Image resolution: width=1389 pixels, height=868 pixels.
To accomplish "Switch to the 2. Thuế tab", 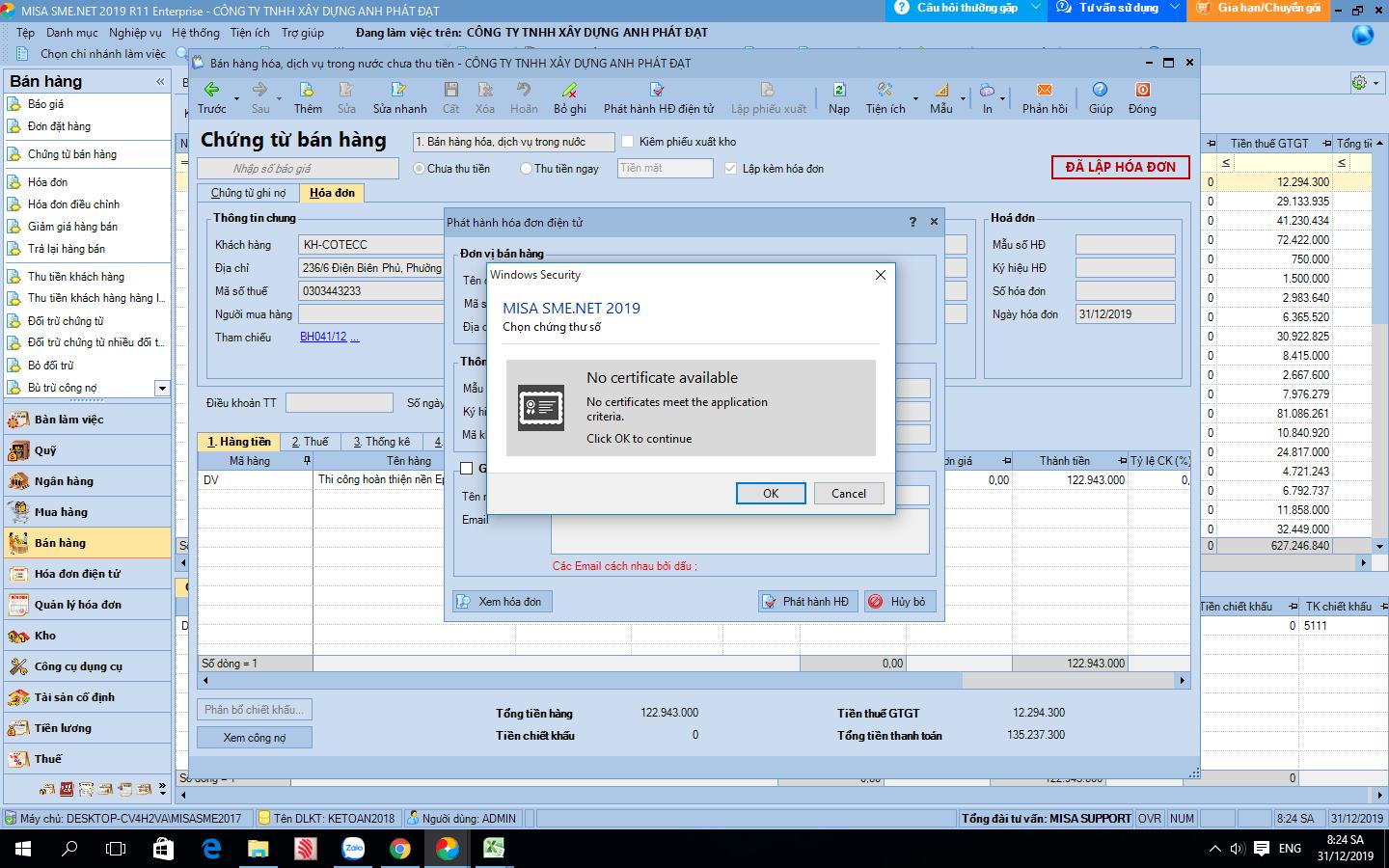I will point(311,442).
